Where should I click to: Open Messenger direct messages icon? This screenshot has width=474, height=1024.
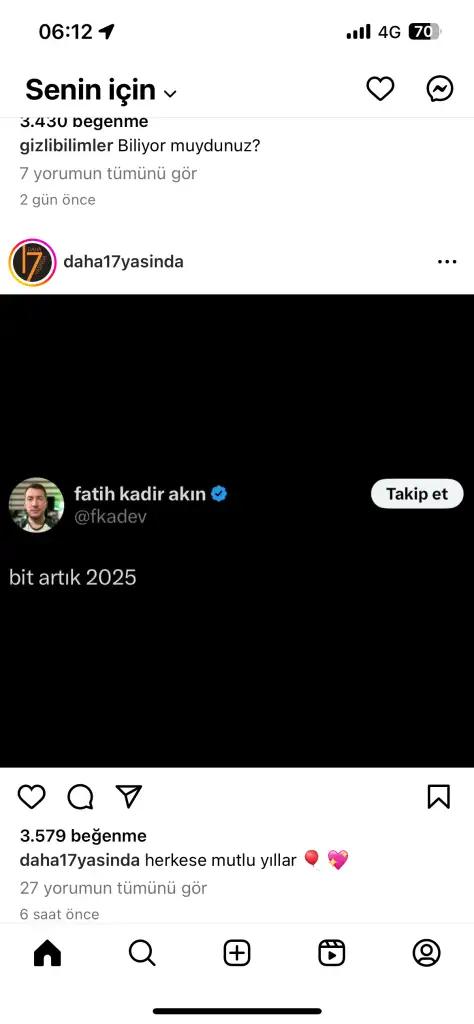pyautogui.click(x=441, y=89)
